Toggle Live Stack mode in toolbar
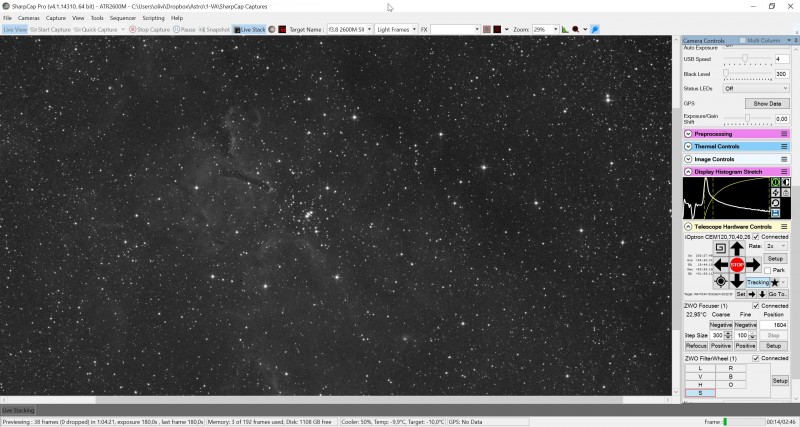800x427 pixels. pos(249,30)
